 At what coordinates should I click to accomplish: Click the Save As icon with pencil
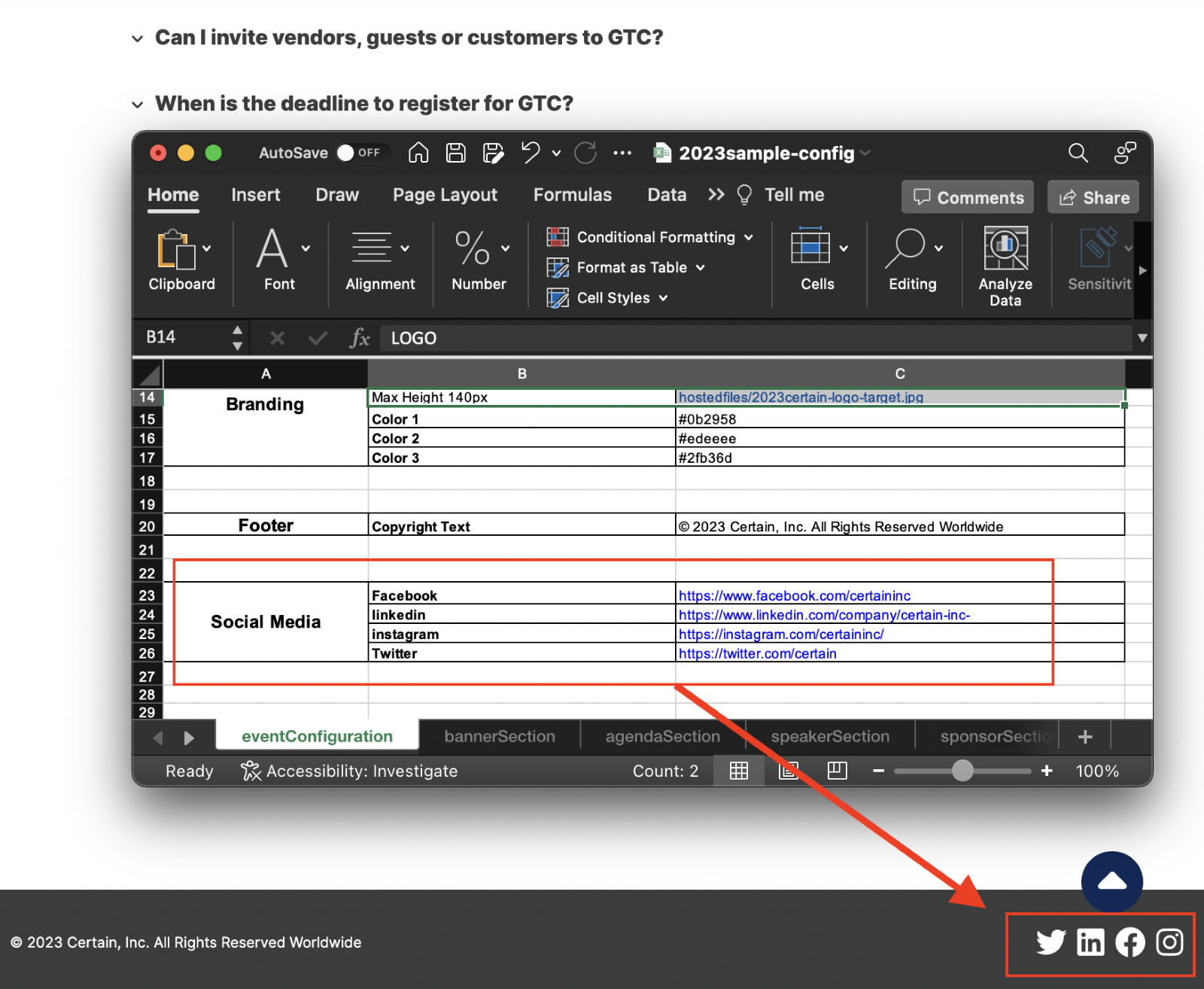click(x=493, y=153)
